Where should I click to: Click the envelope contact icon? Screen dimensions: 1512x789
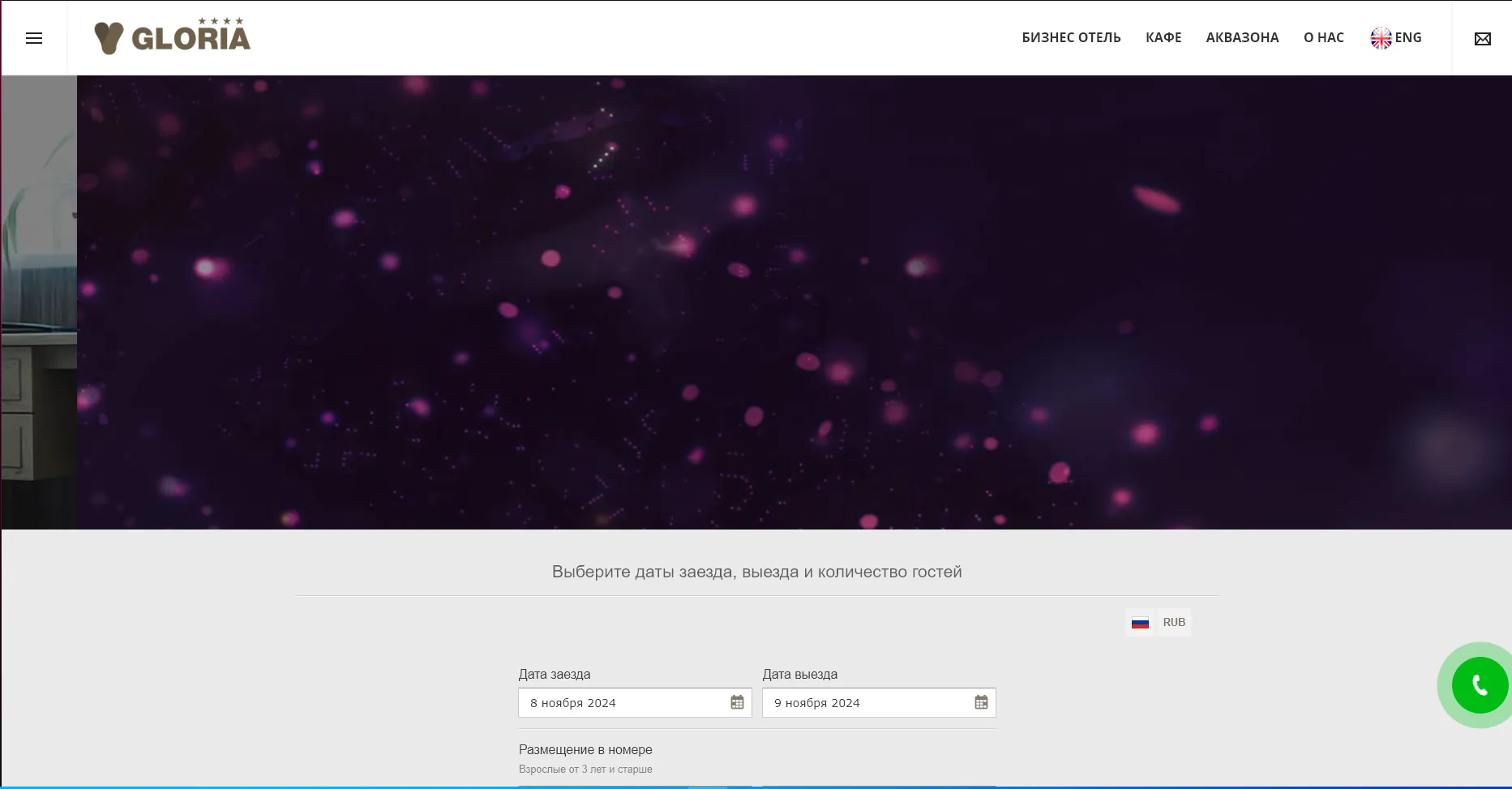click(x=1482, y=39)
